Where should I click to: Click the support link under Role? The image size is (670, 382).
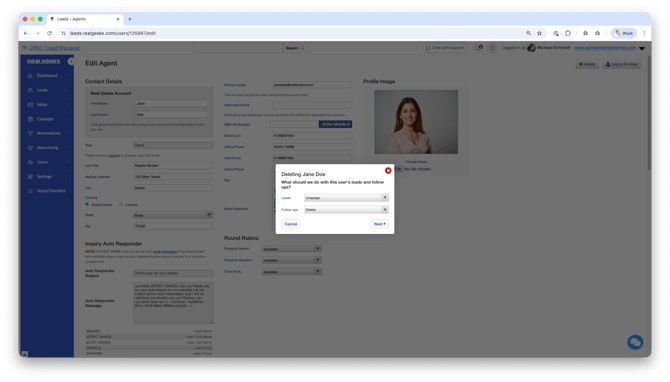[114, 156]
